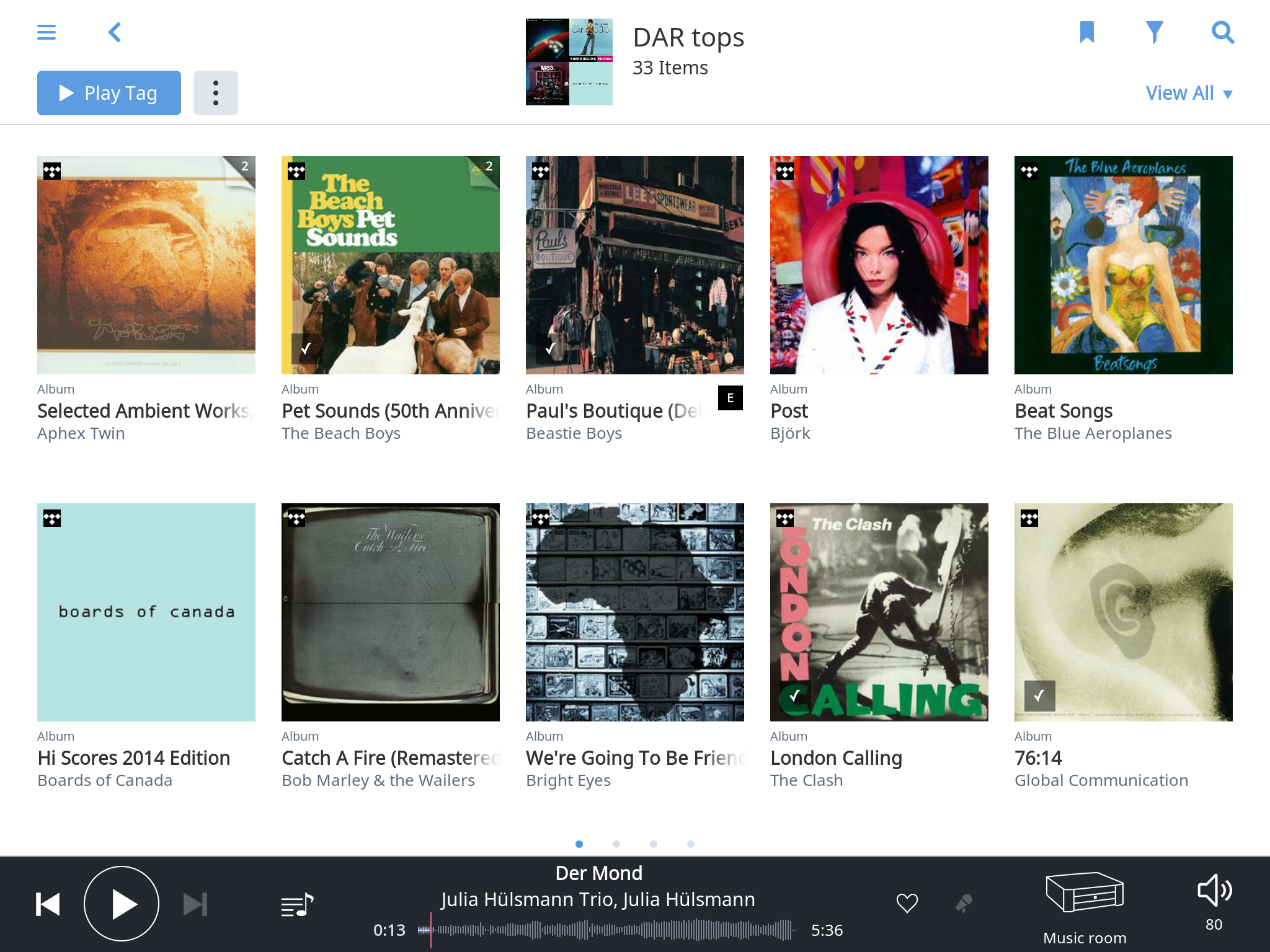Open artist The Clash link
1270x952 pixels.
pos(807,780)
